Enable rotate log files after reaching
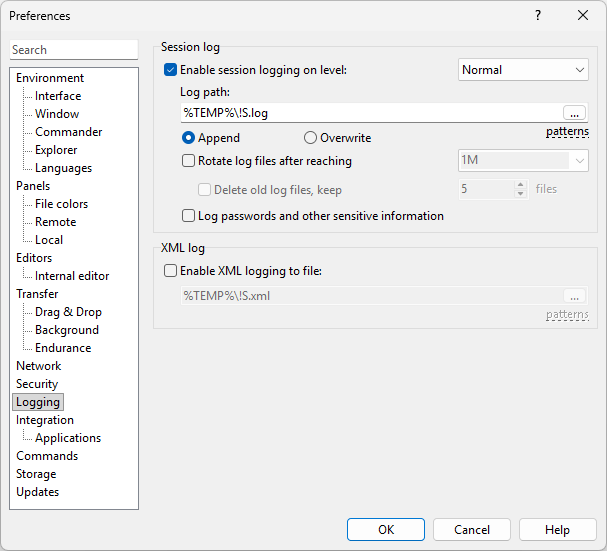 point(188,161)
